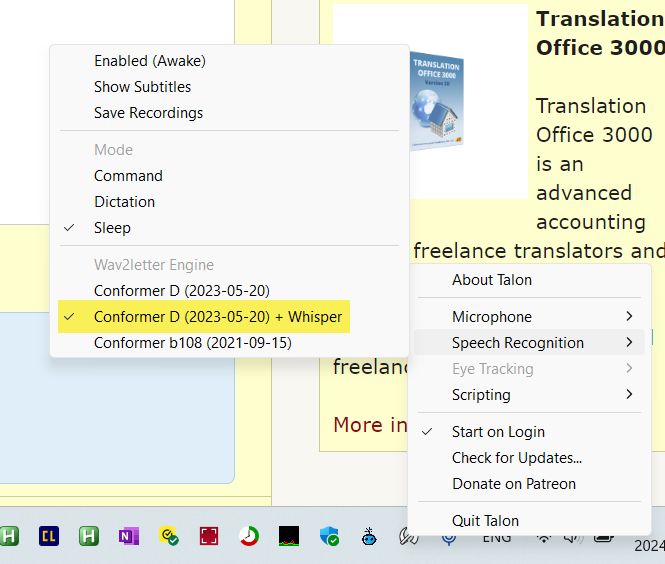Click the bold Translation Office 3000 heading

[600, 33]
